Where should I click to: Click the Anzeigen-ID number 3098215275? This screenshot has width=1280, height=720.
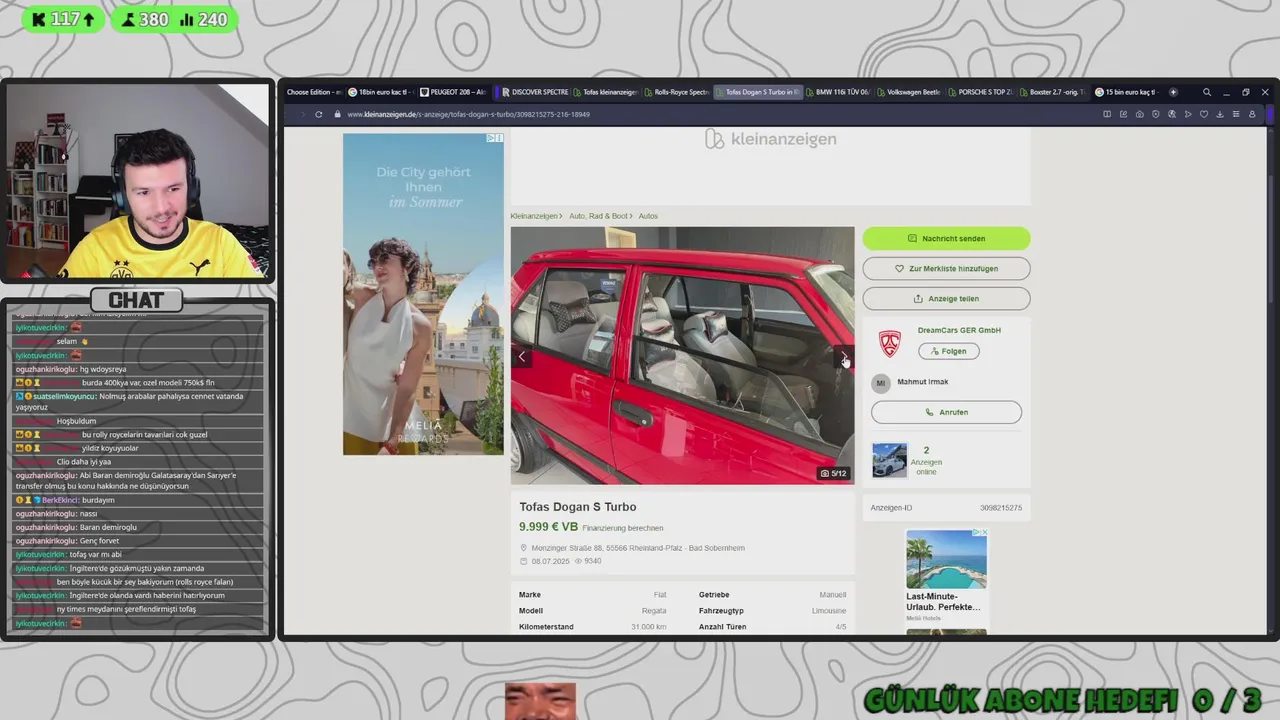point(1001,508)
